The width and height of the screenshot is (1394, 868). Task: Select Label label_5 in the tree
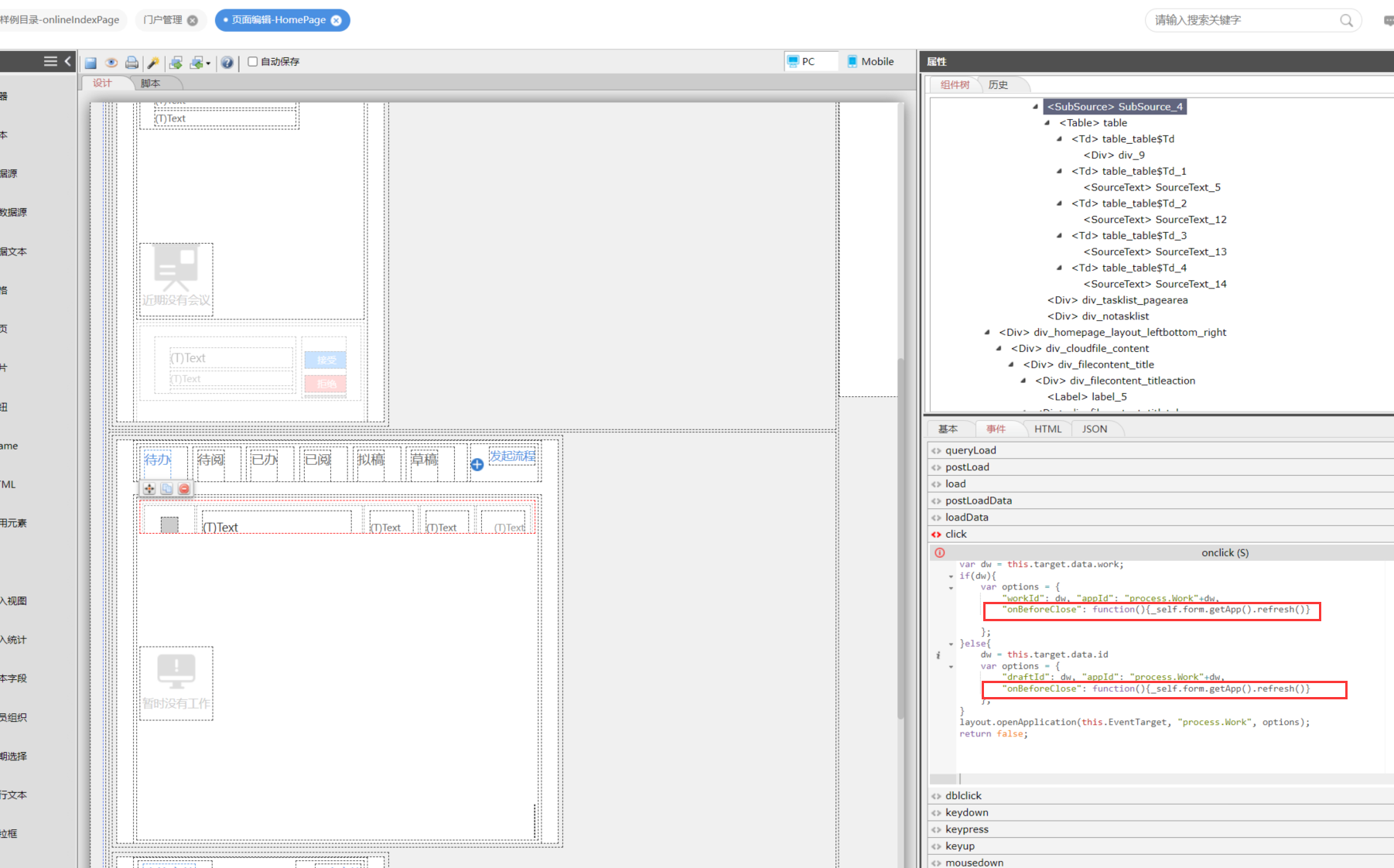[1087, 397]
